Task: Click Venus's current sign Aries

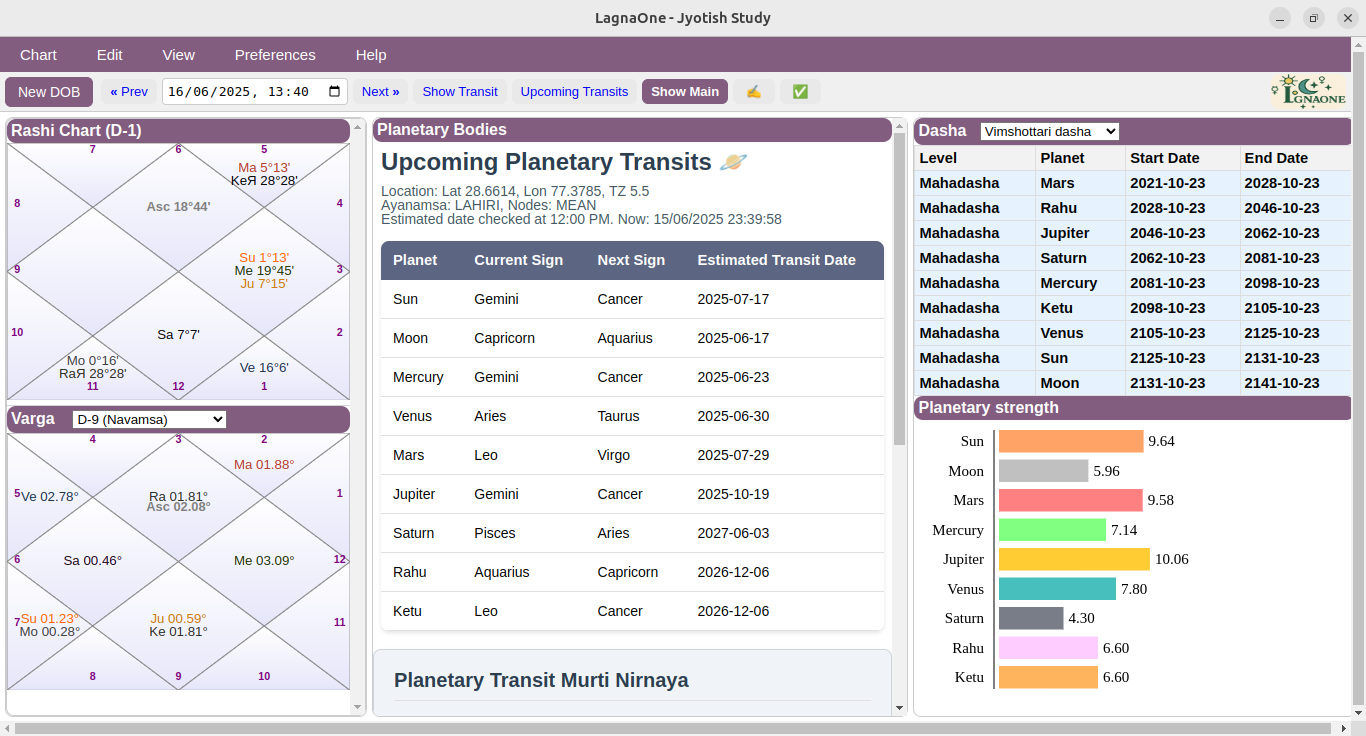Action: click(x=490, y=416)
